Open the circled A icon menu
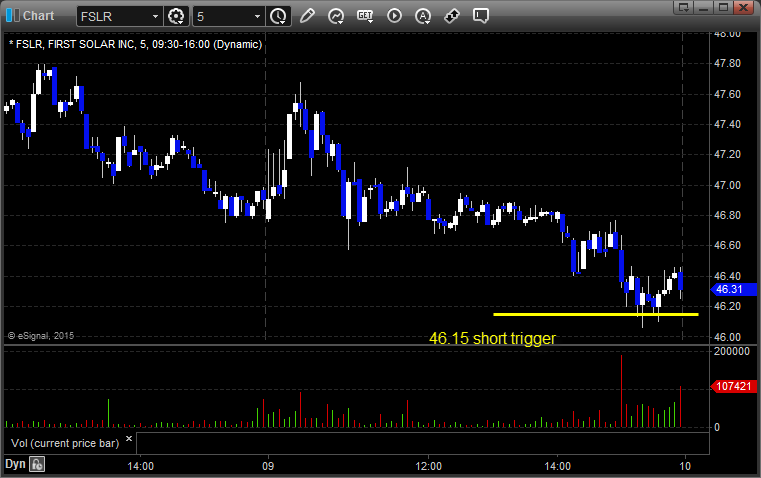761x478 pixels. [423, 16]
